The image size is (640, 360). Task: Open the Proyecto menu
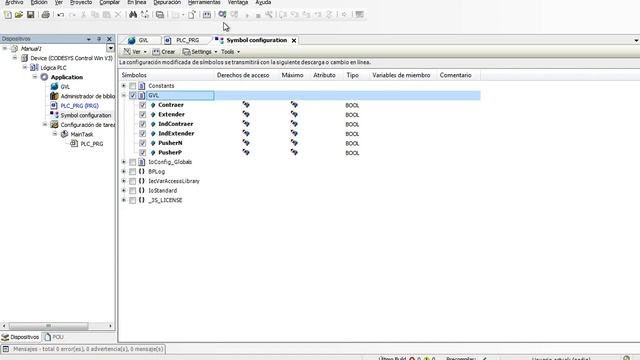pos(81,2)
